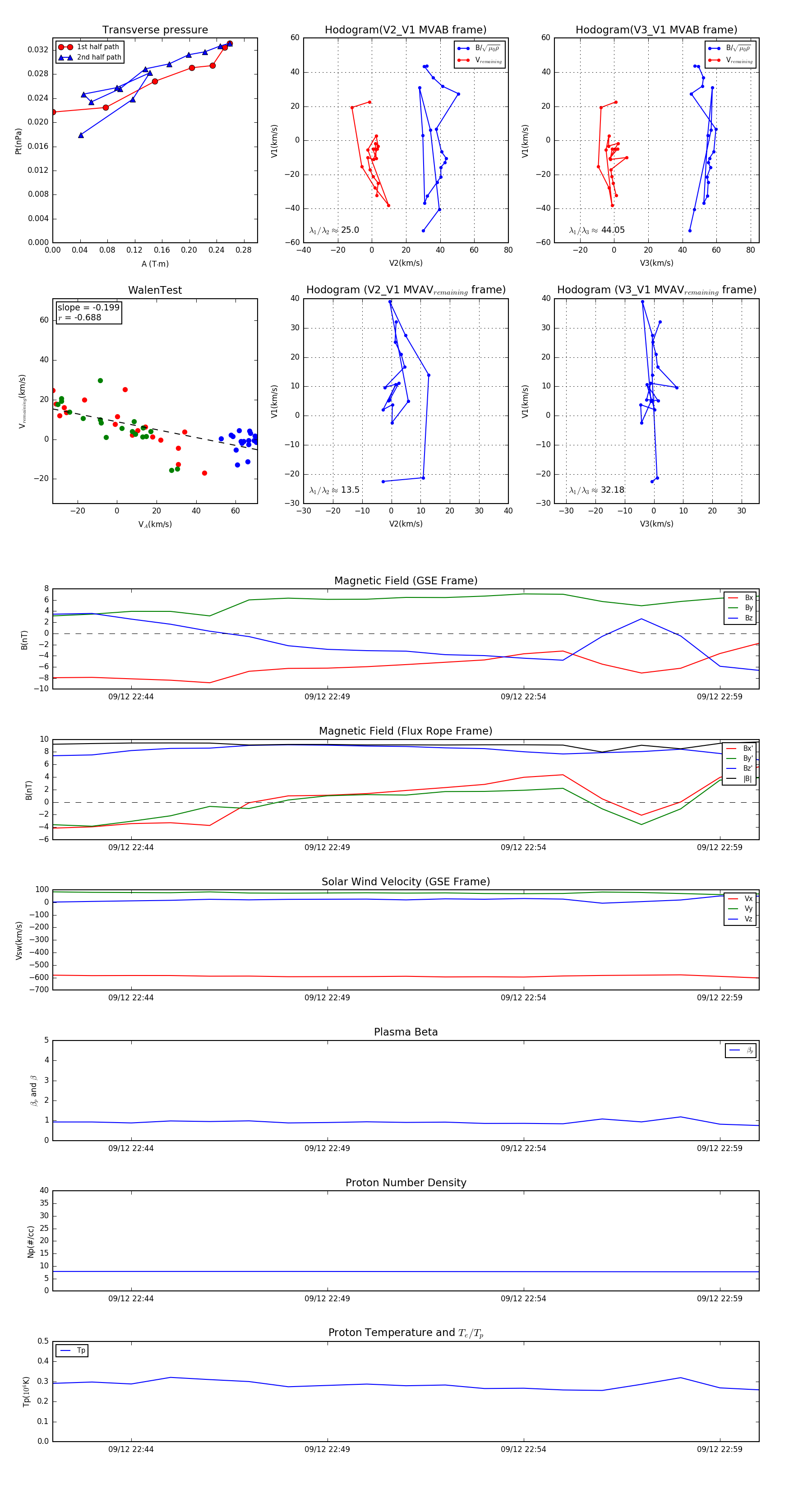
Task: Select the λ1/λ2 ≈ 13.5 annotation
Action: click(334, 490)
